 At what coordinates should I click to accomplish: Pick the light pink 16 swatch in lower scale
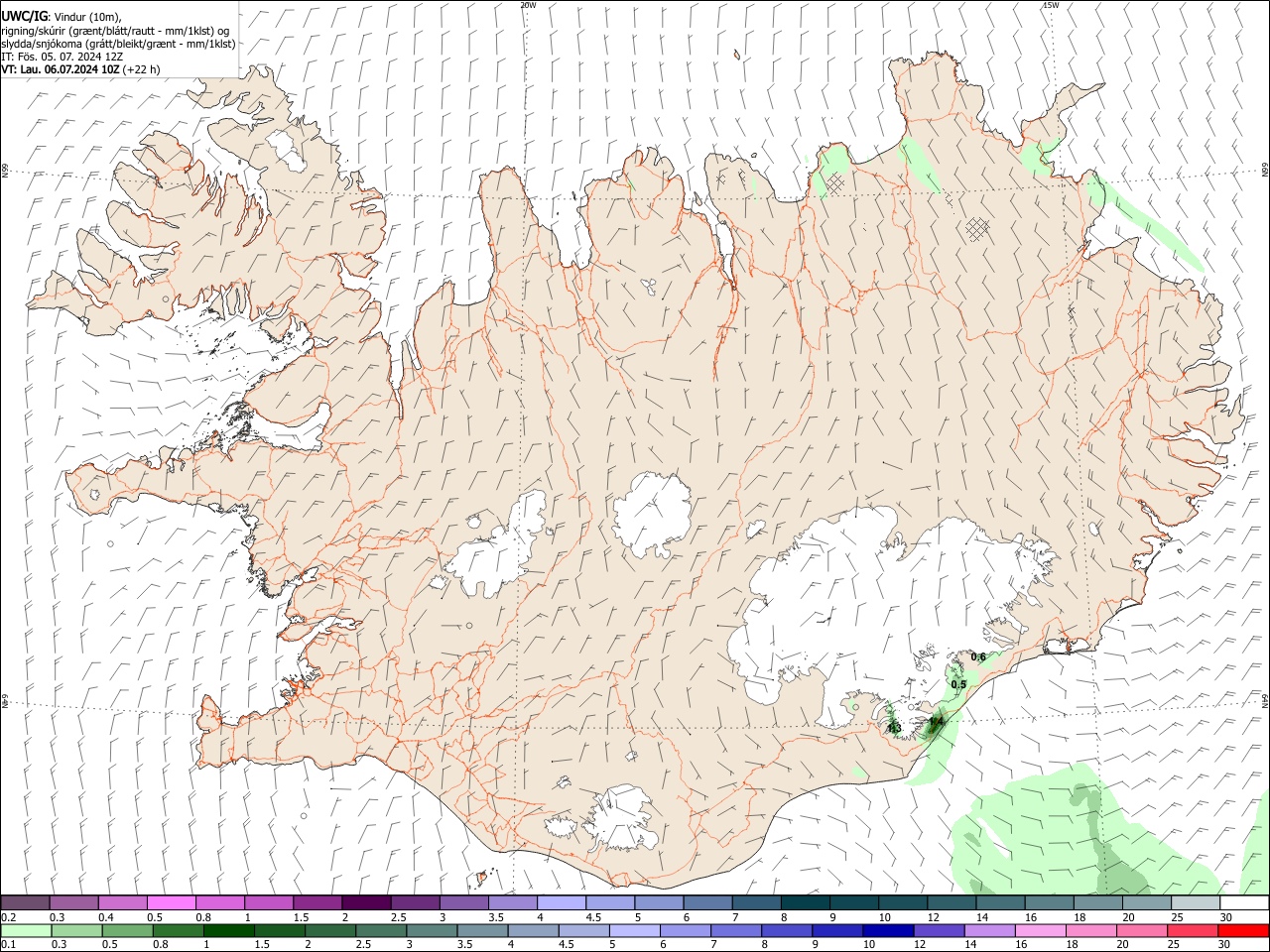pos(1040,930)
